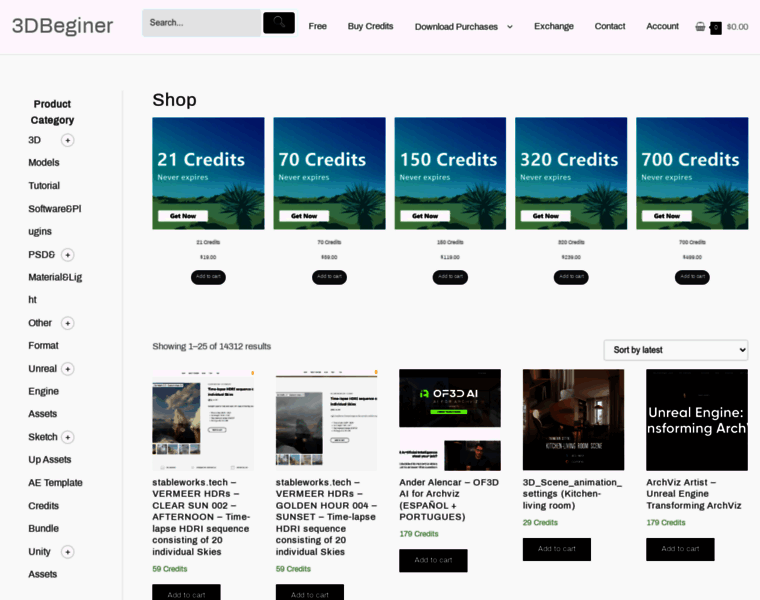Open the 70 Credits banner image

click(x=330, y=174)
